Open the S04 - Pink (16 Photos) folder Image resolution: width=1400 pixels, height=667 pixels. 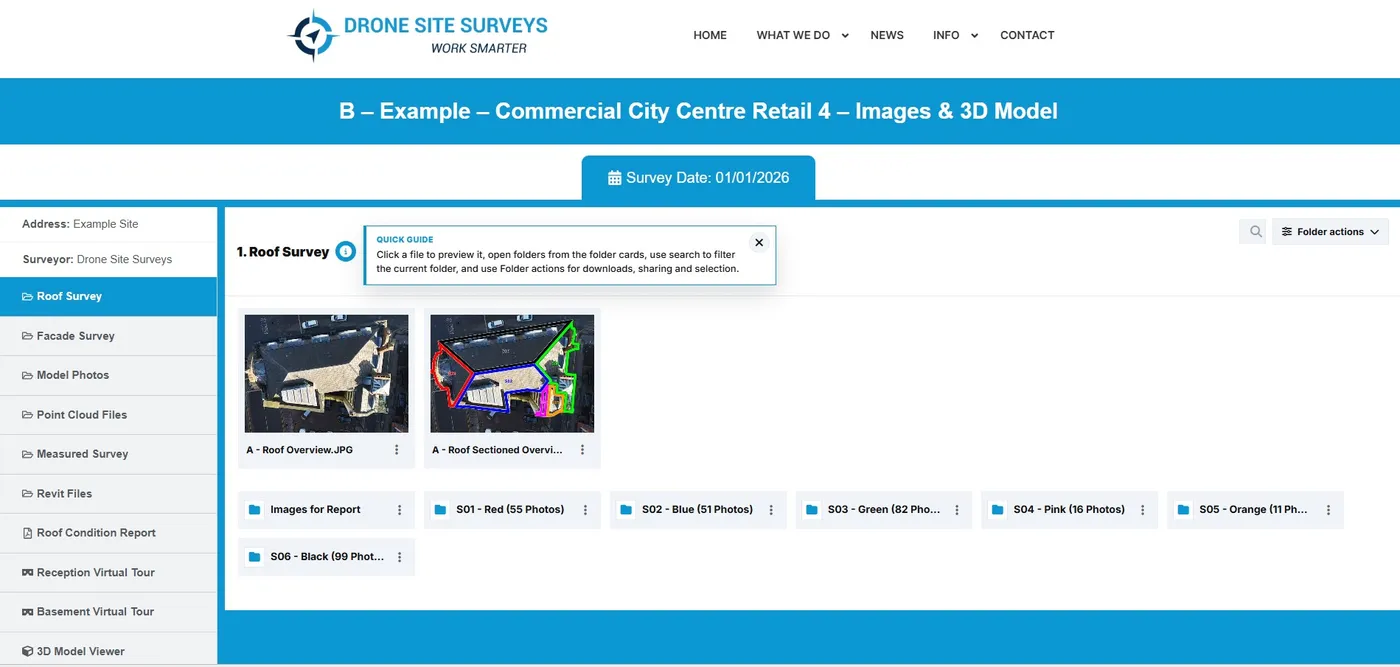coord(1069,510)
